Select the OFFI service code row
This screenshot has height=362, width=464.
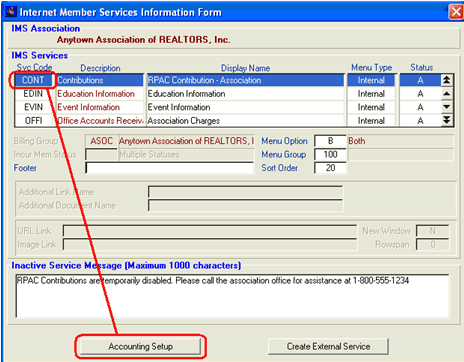[x=33, y=120]
